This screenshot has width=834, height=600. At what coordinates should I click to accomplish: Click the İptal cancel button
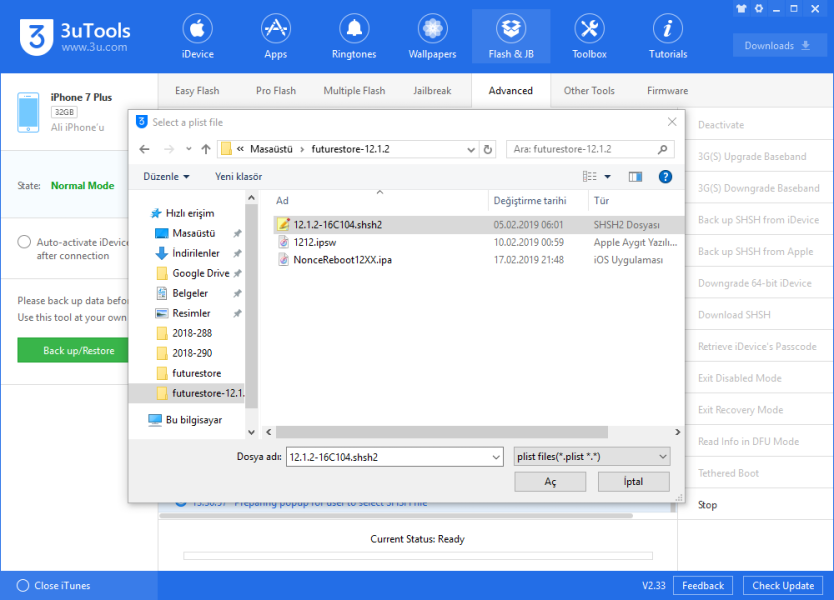click(x=633, y=482)
